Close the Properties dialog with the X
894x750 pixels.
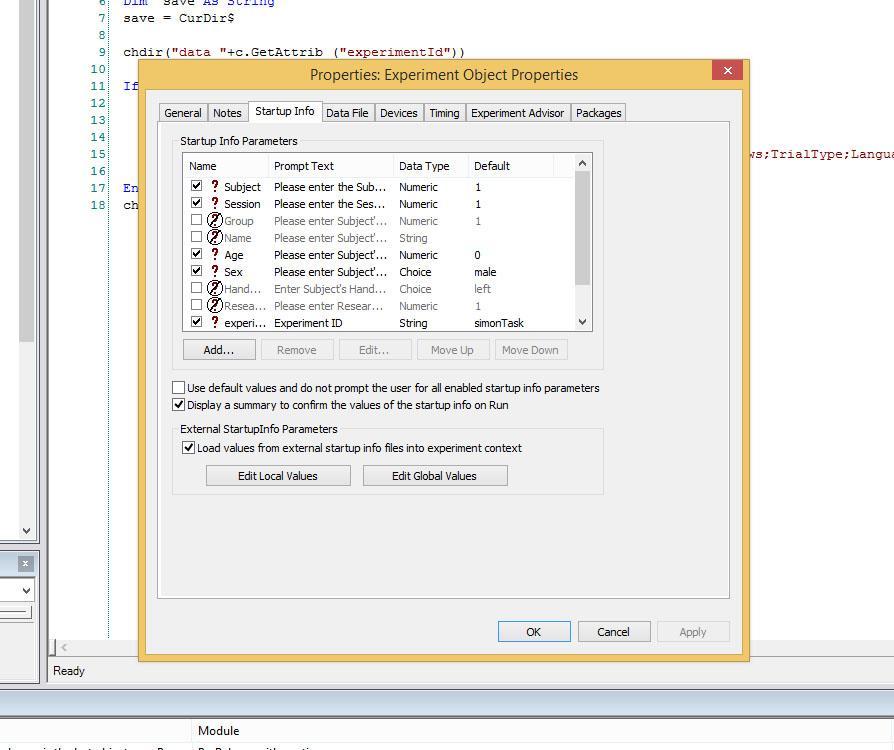click(x=727, y=70)
